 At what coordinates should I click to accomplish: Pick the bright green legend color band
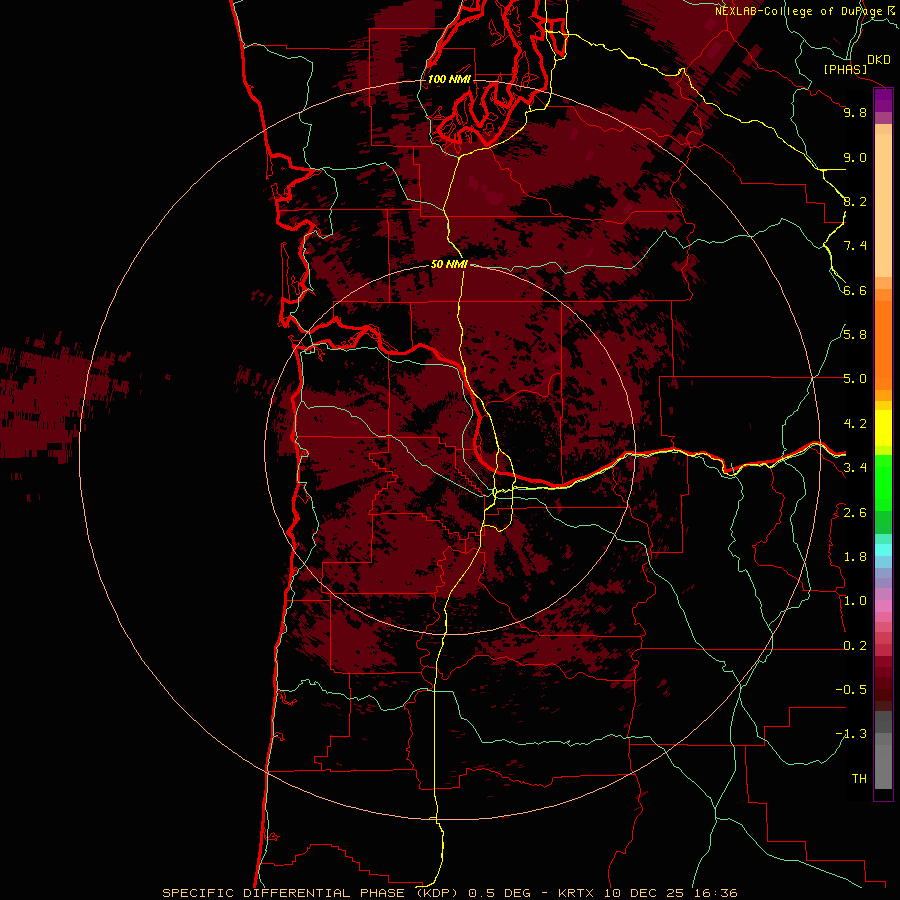coord(883,482)
